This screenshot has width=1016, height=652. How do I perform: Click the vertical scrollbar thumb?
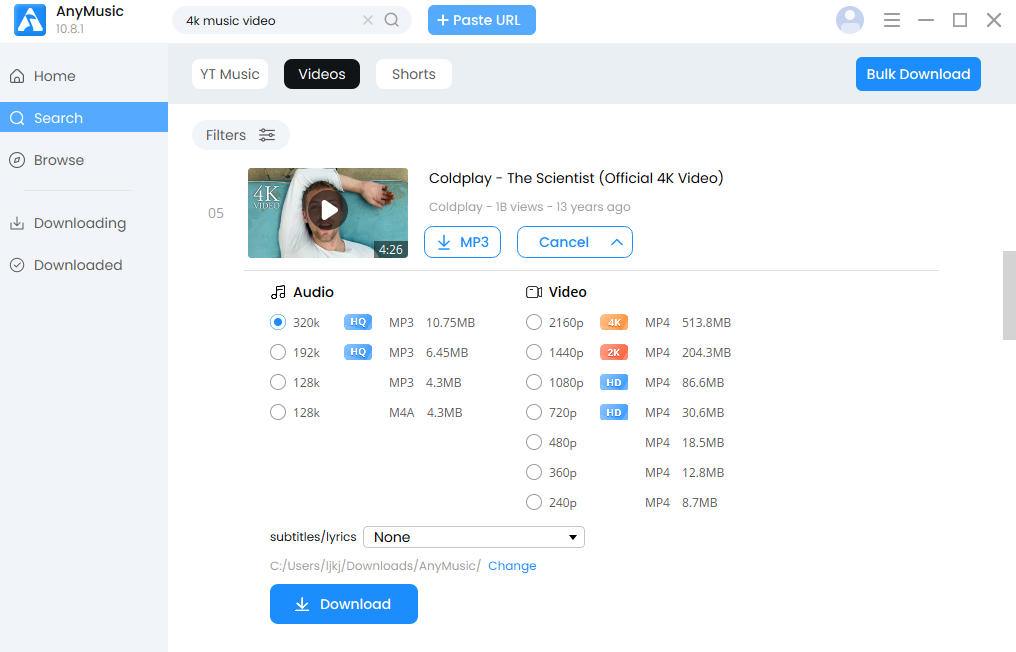(x=1009, y=295)
